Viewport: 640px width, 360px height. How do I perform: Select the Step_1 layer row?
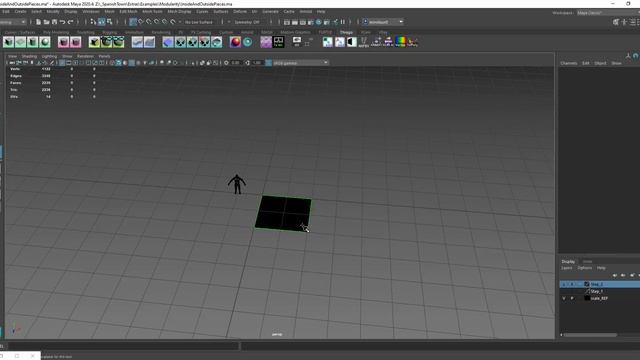[600, 291]
